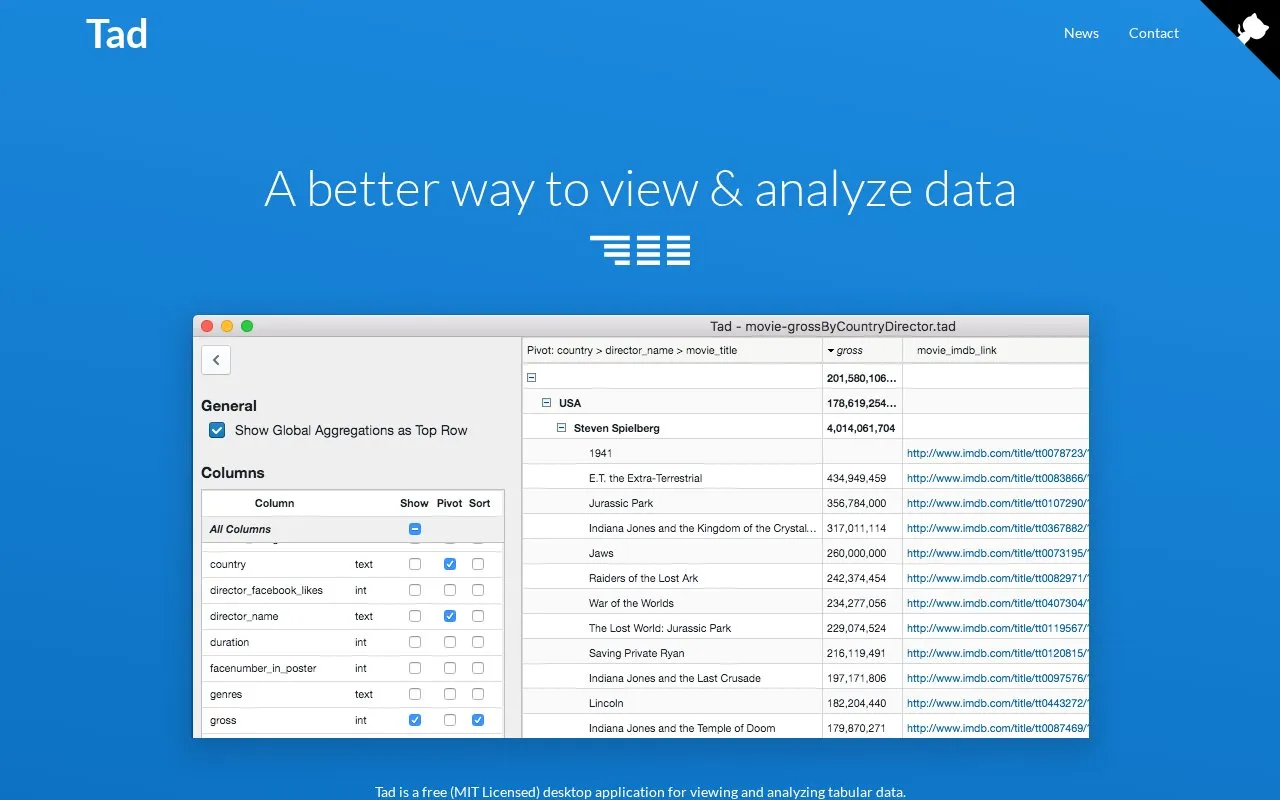Open the News page link
This screenshot has width=1280, height=800.
[1081, 33]
